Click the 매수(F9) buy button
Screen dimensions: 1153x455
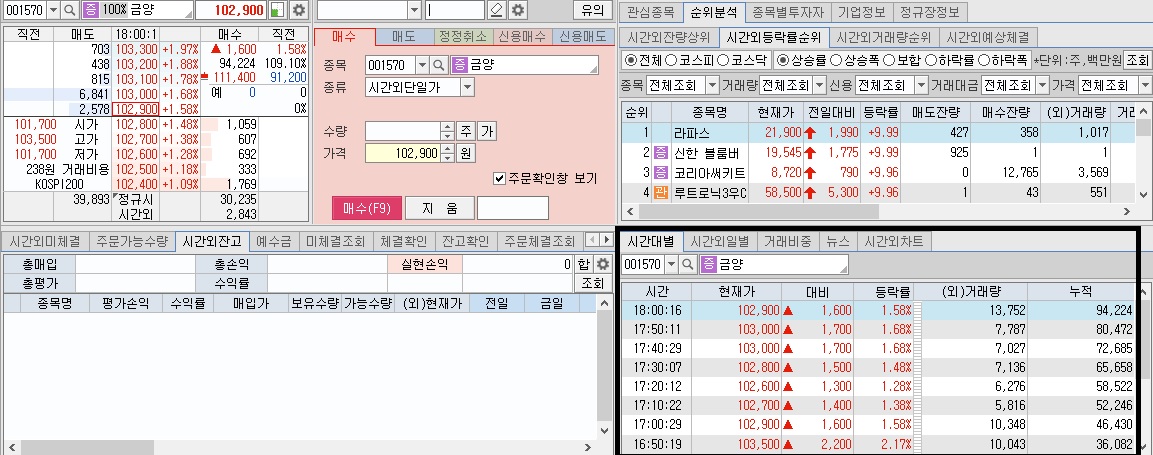tap(367, 208)
